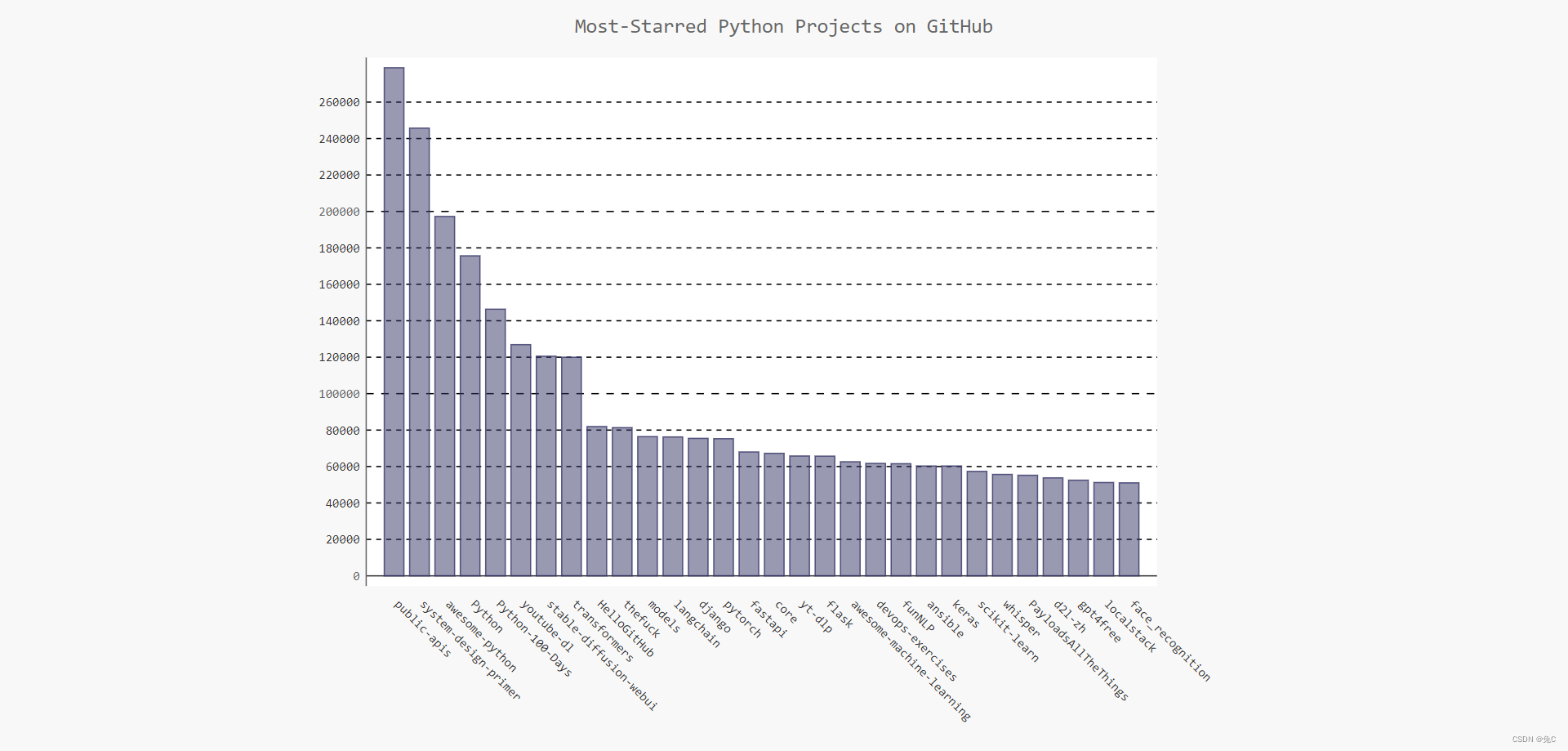Select the gpt4free bar
The width and height of the screenshot is (1568, 751).
1078,528
